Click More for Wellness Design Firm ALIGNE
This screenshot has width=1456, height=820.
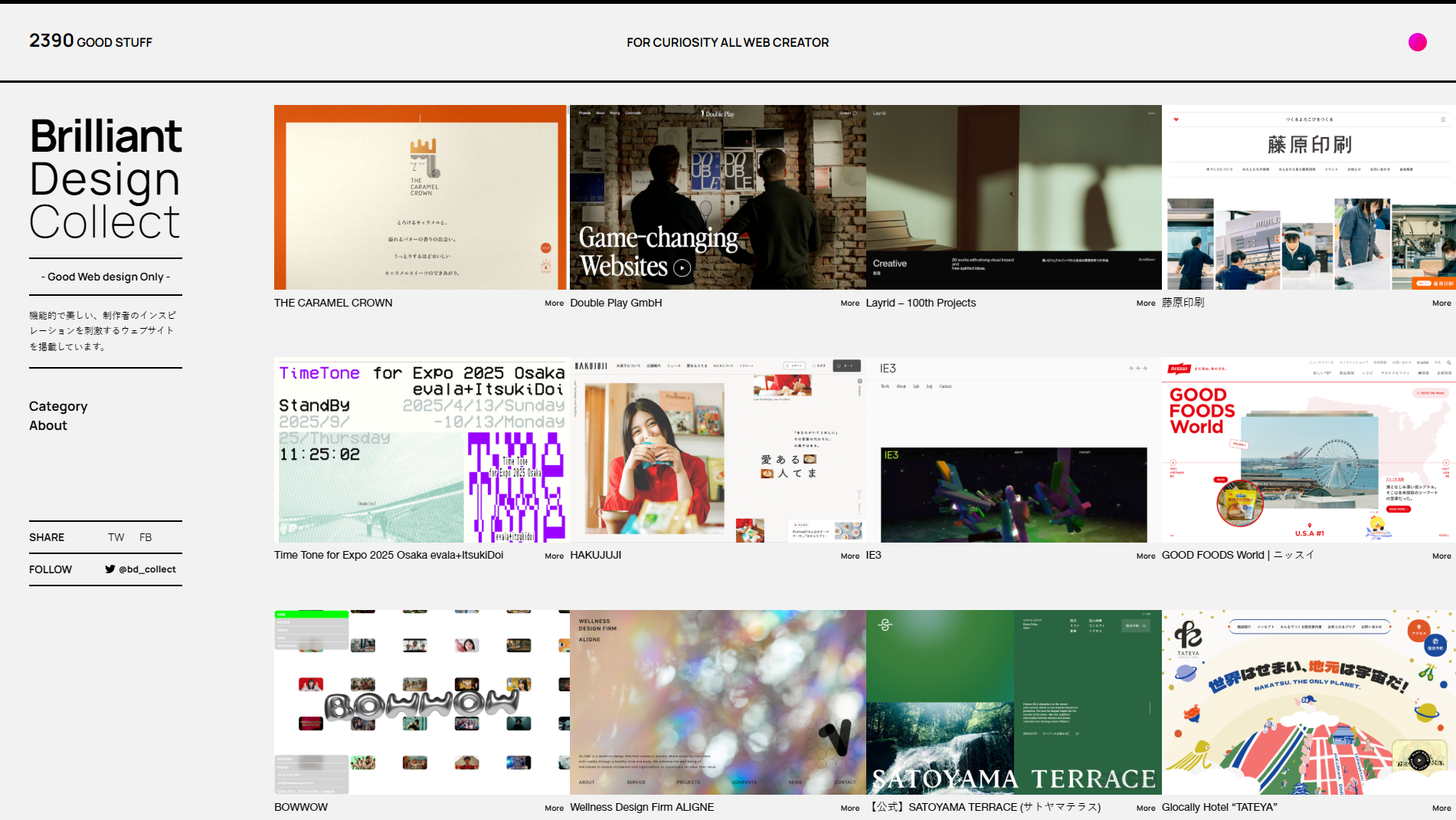[850, 809]
